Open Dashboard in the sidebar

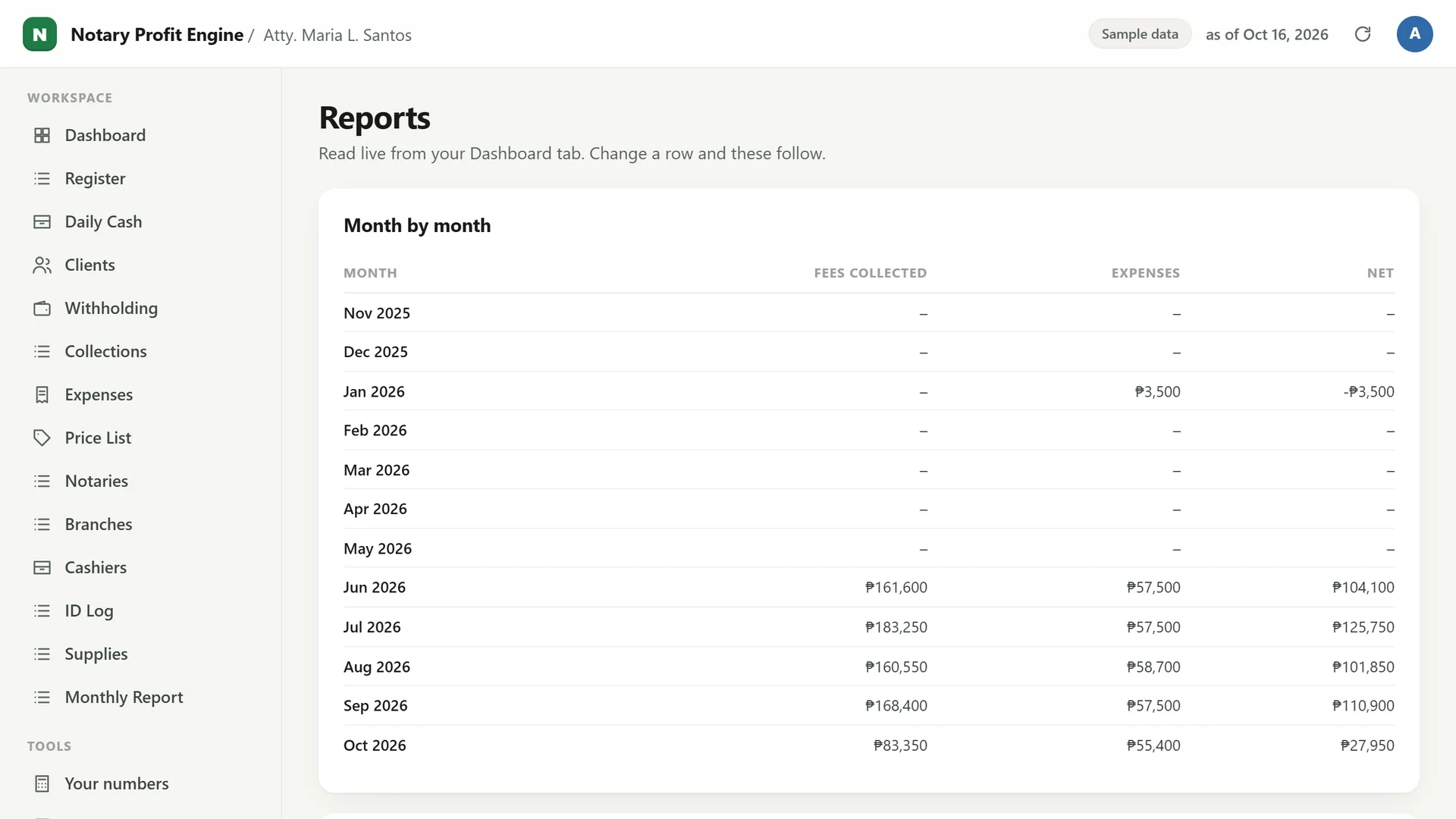coord(105,135)
